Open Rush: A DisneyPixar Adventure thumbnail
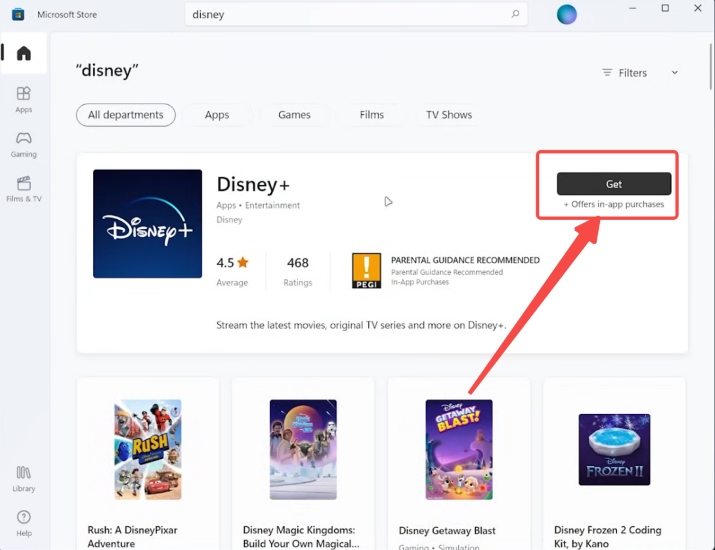The width and height of the screenshot is (715, 550). click(148, 450)
